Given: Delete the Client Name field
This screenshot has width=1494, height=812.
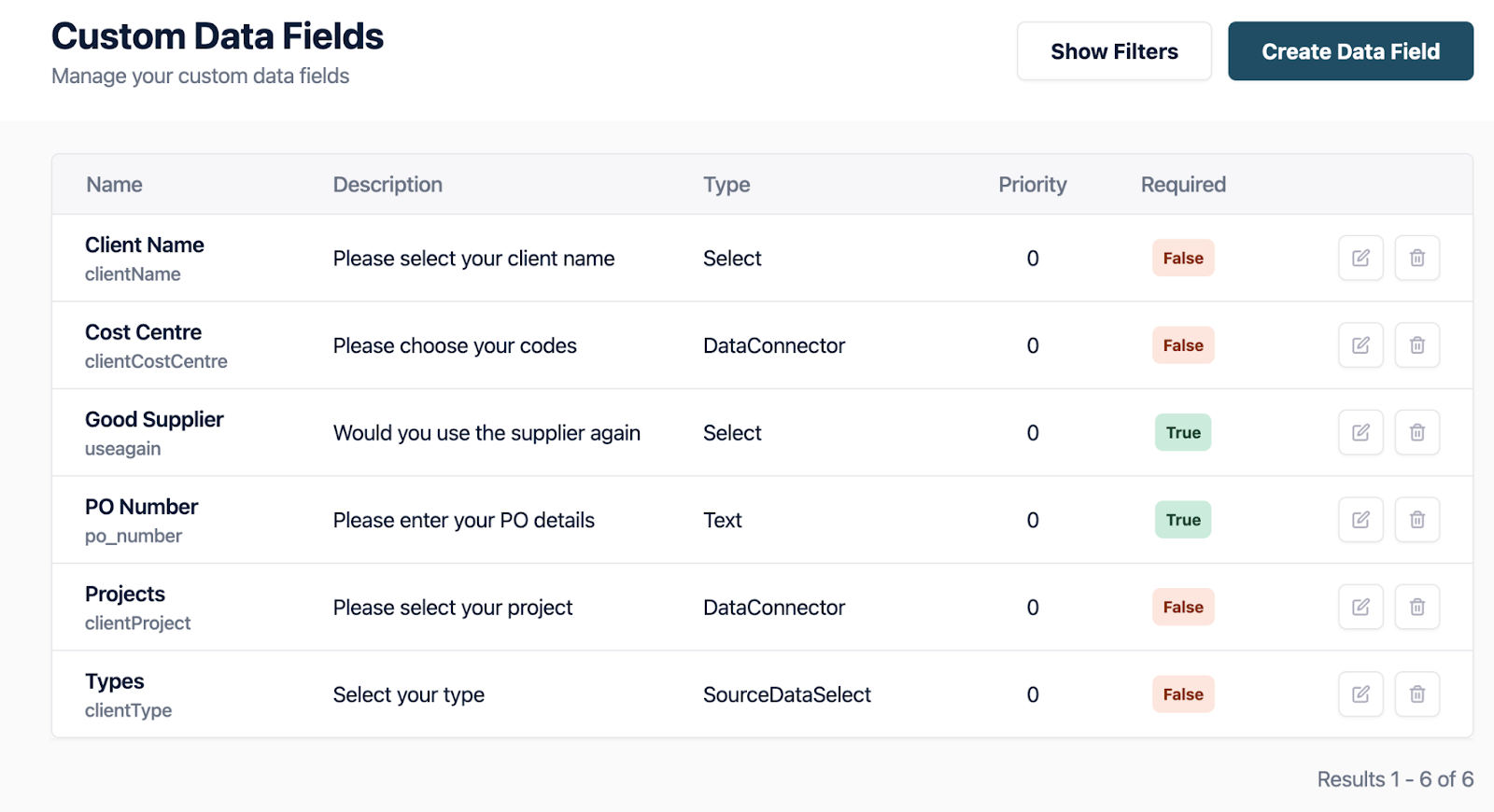Looking at the screenshot, I should pos(1416,259).
